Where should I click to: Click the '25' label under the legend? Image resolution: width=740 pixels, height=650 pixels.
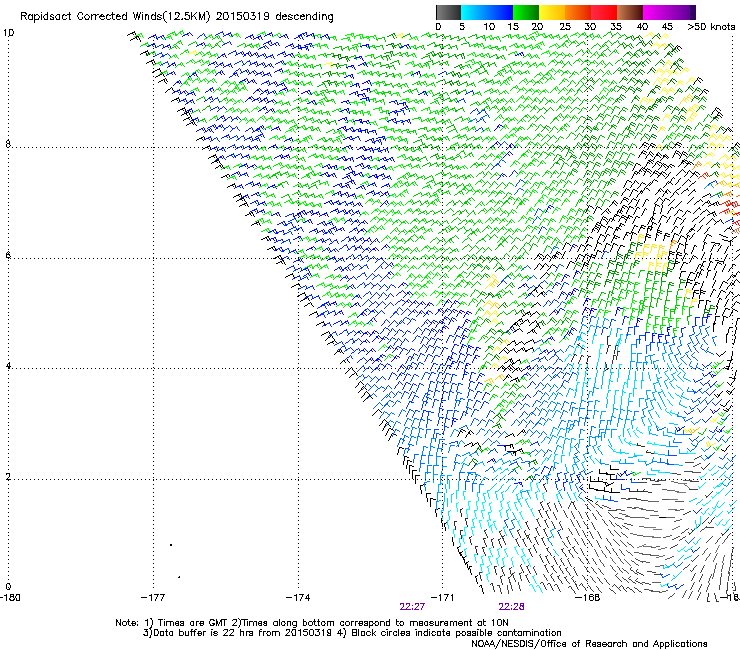click(565, 27)
